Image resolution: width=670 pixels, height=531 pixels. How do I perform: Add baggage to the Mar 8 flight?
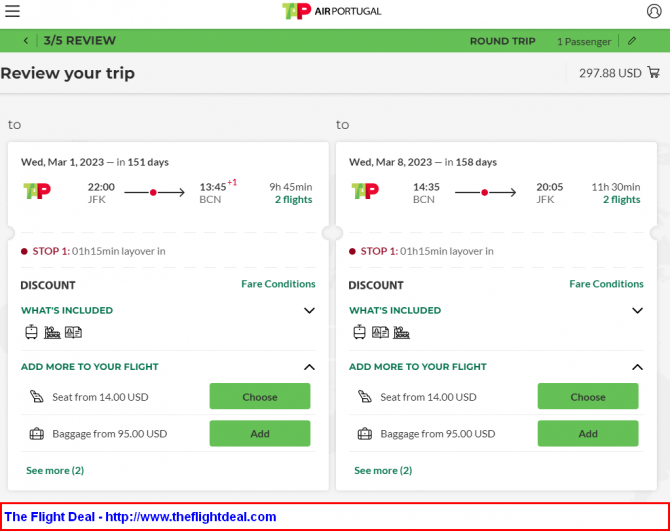588,434
